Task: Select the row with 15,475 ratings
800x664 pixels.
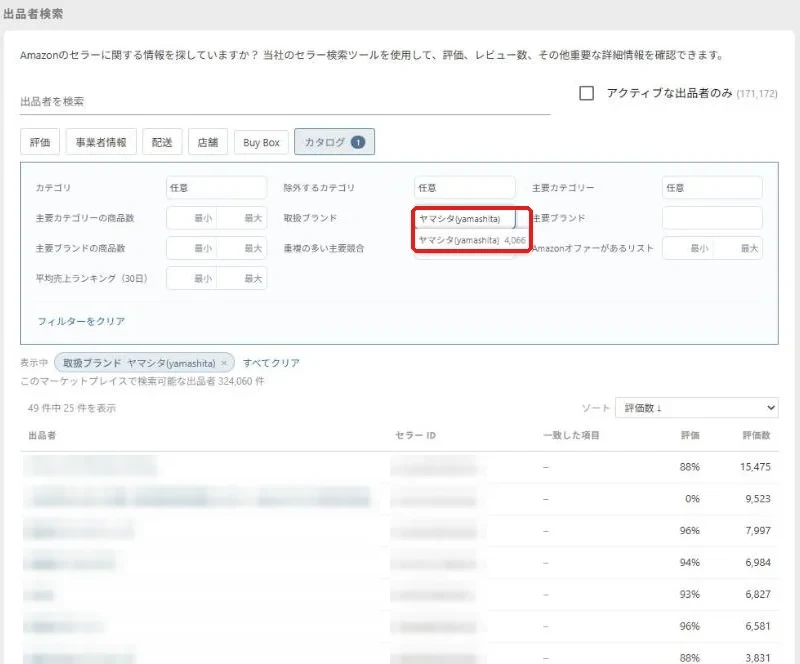Action: tap(399, 467)
